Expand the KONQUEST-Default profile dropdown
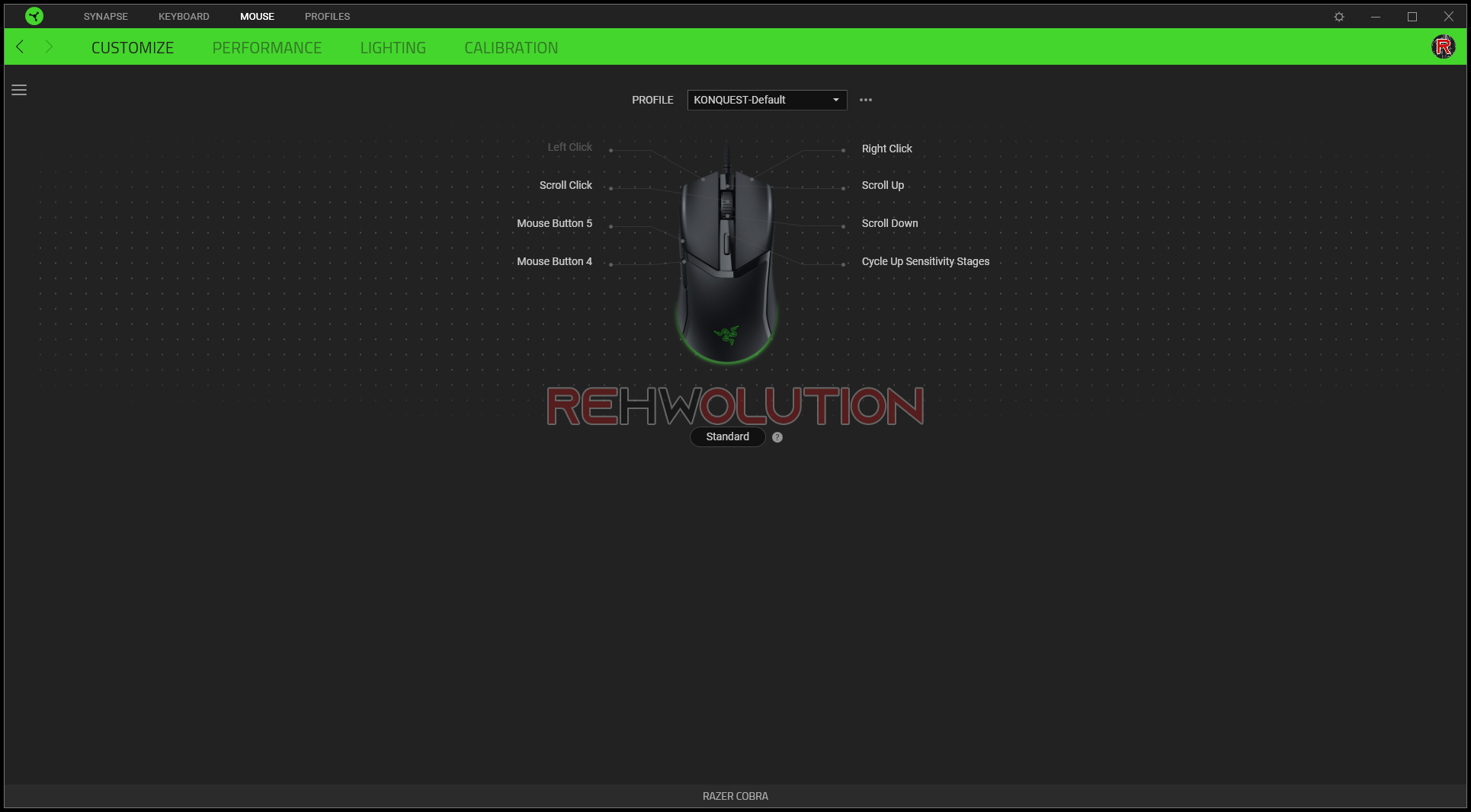 click(x=766, y=100)
